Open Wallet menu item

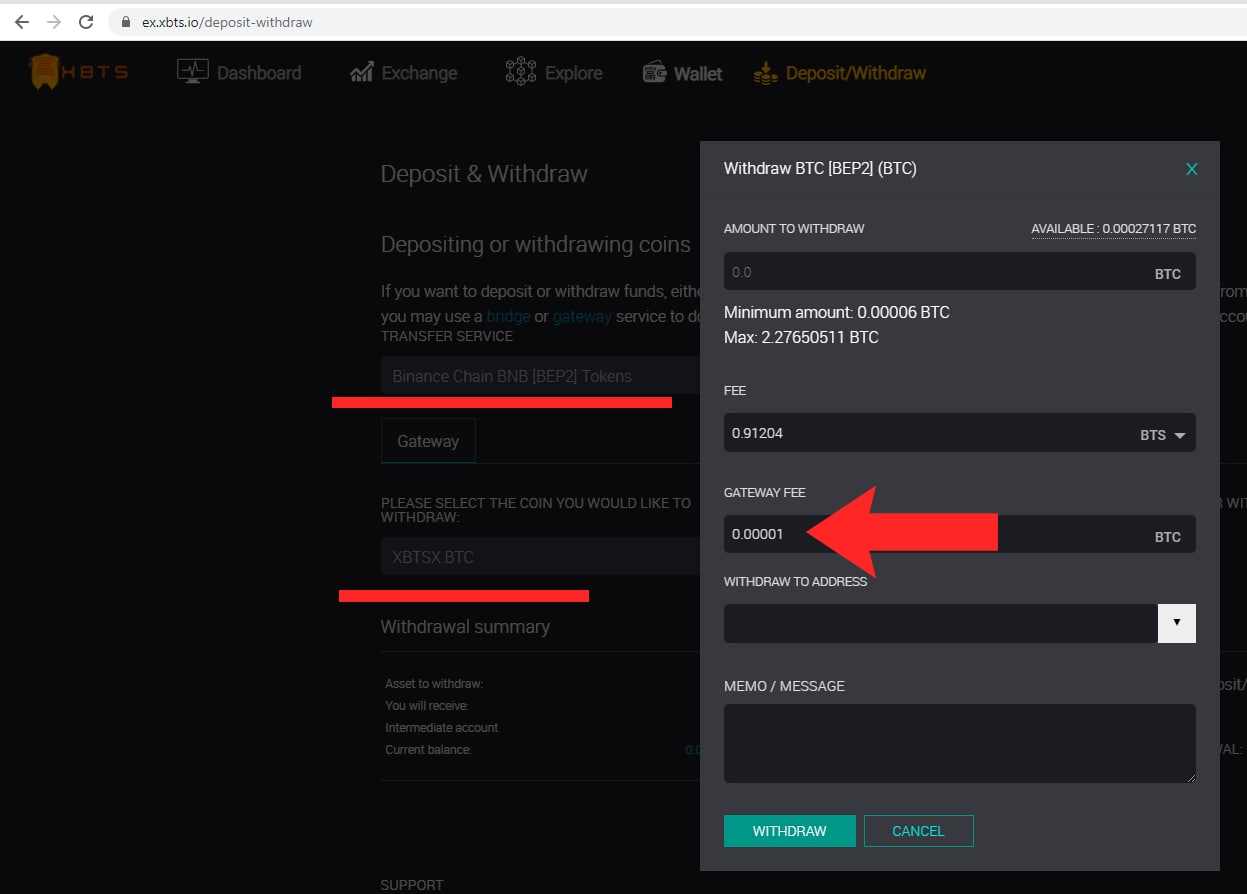point(698,73)
